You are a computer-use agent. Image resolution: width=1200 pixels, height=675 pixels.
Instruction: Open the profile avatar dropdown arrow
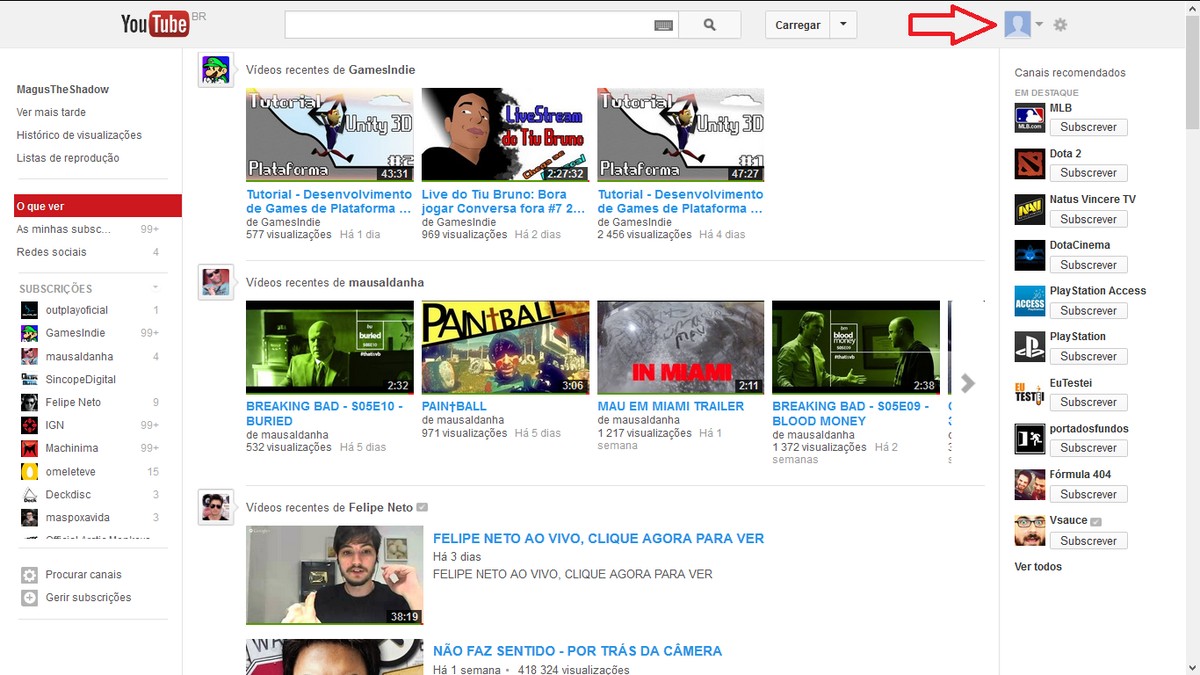tap(1038, 24)
